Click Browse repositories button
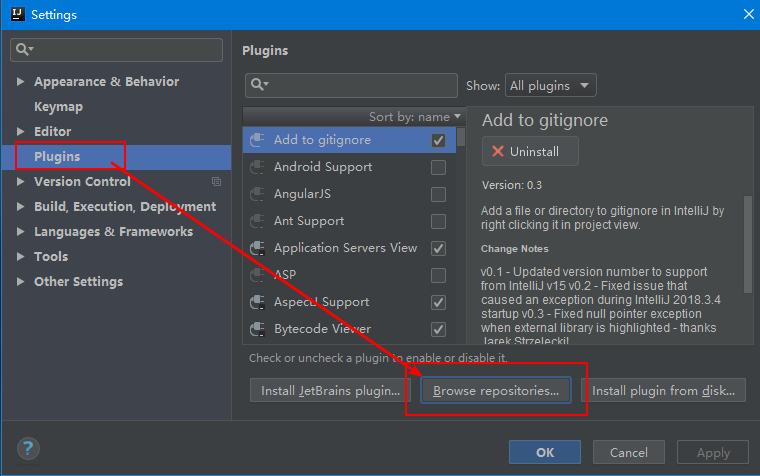The image size is (760, 476). tap(495, 391)
